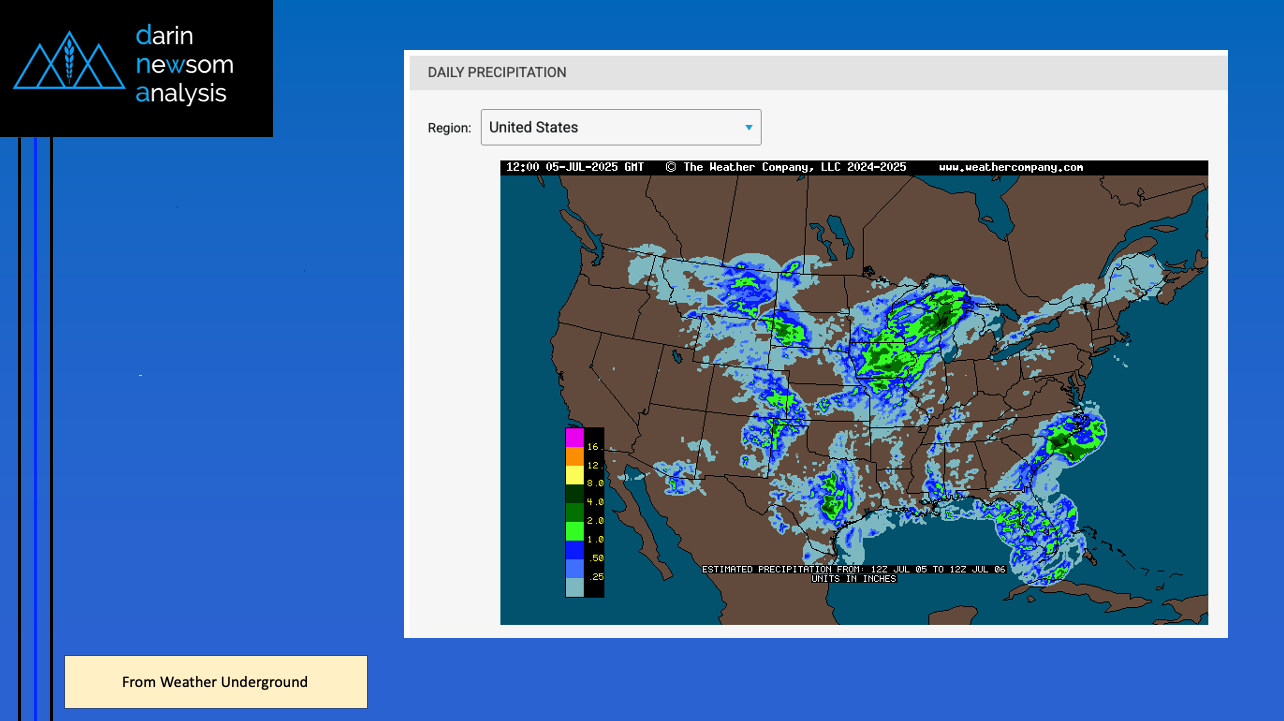Click the dark blue legend swatch
Image resolution: width=1284 pixels, height=721 pixels.
pos(574,549)
